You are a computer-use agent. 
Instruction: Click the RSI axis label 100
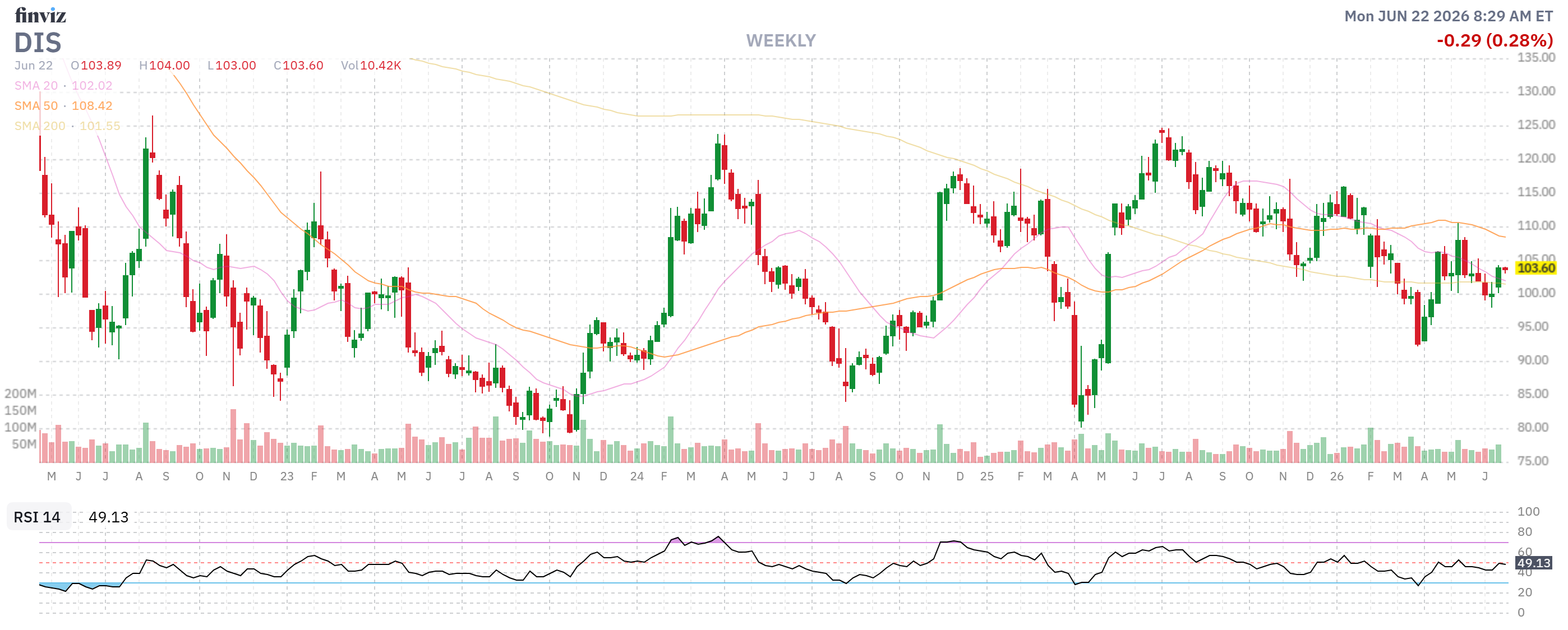1528,511
